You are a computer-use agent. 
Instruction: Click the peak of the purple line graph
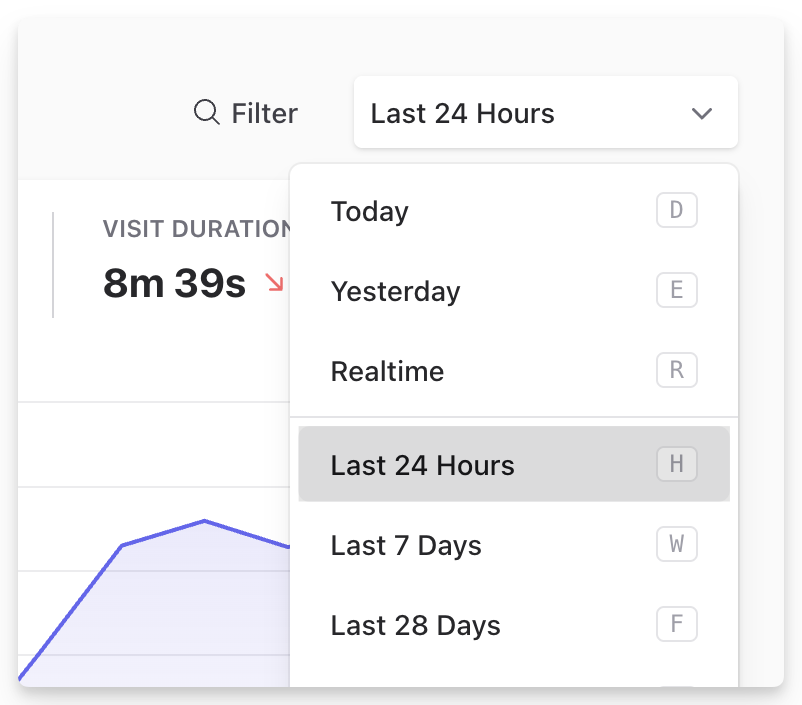coord(205,521)
